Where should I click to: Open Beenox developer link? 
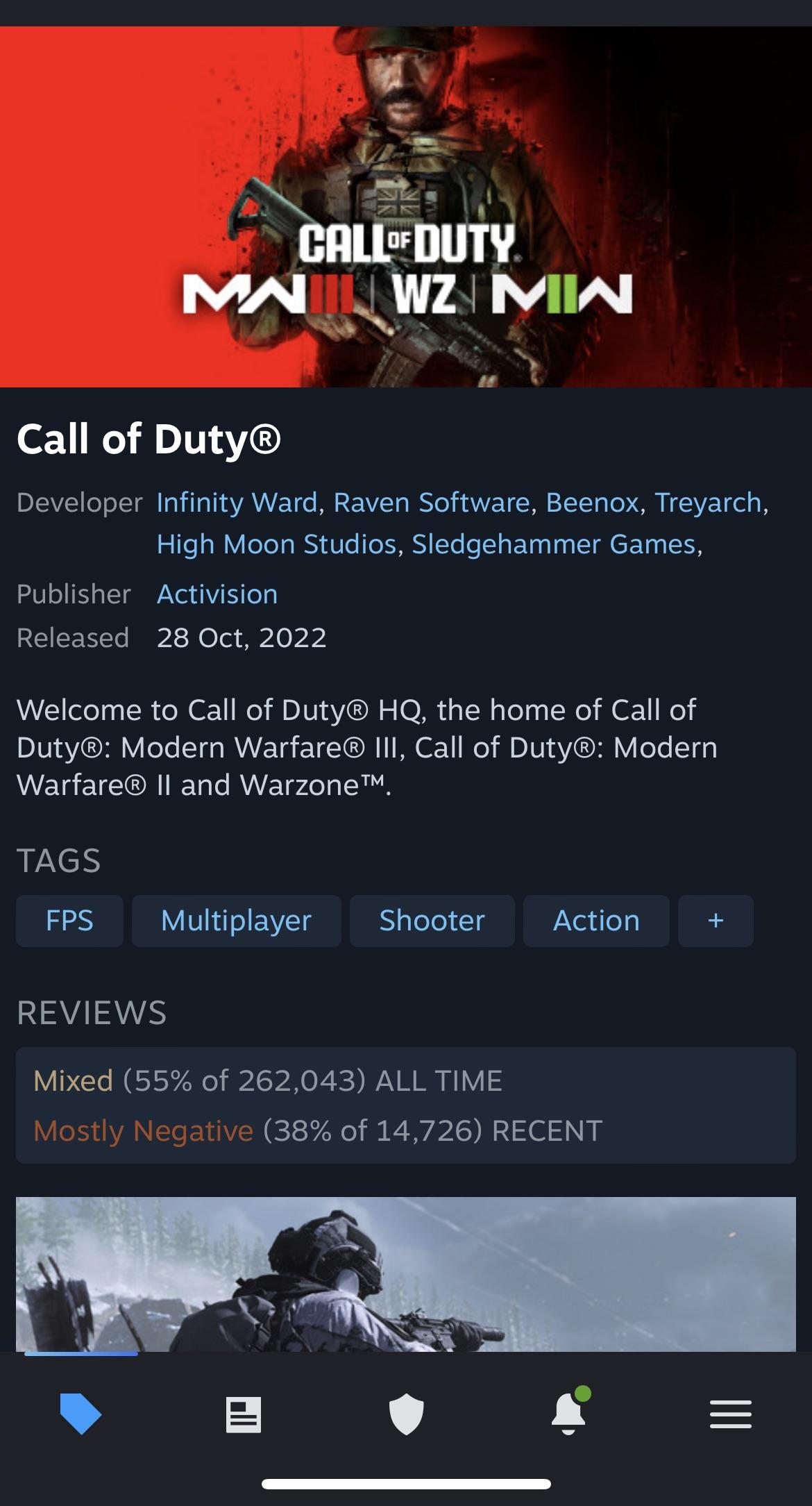(592, 503)
